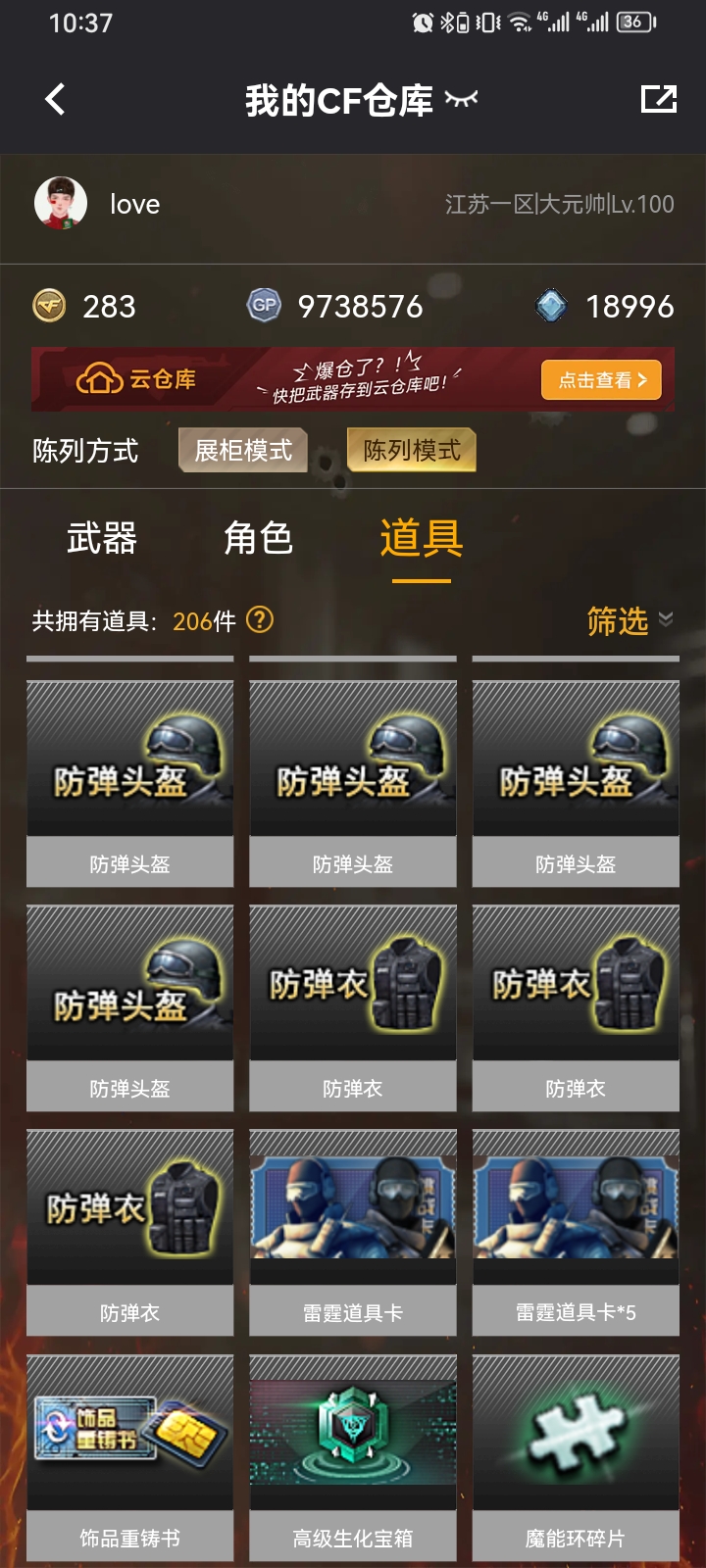Tap the blue diamond currency icon
Screen dimensions: 706x1568
click(x=552, y=306)
